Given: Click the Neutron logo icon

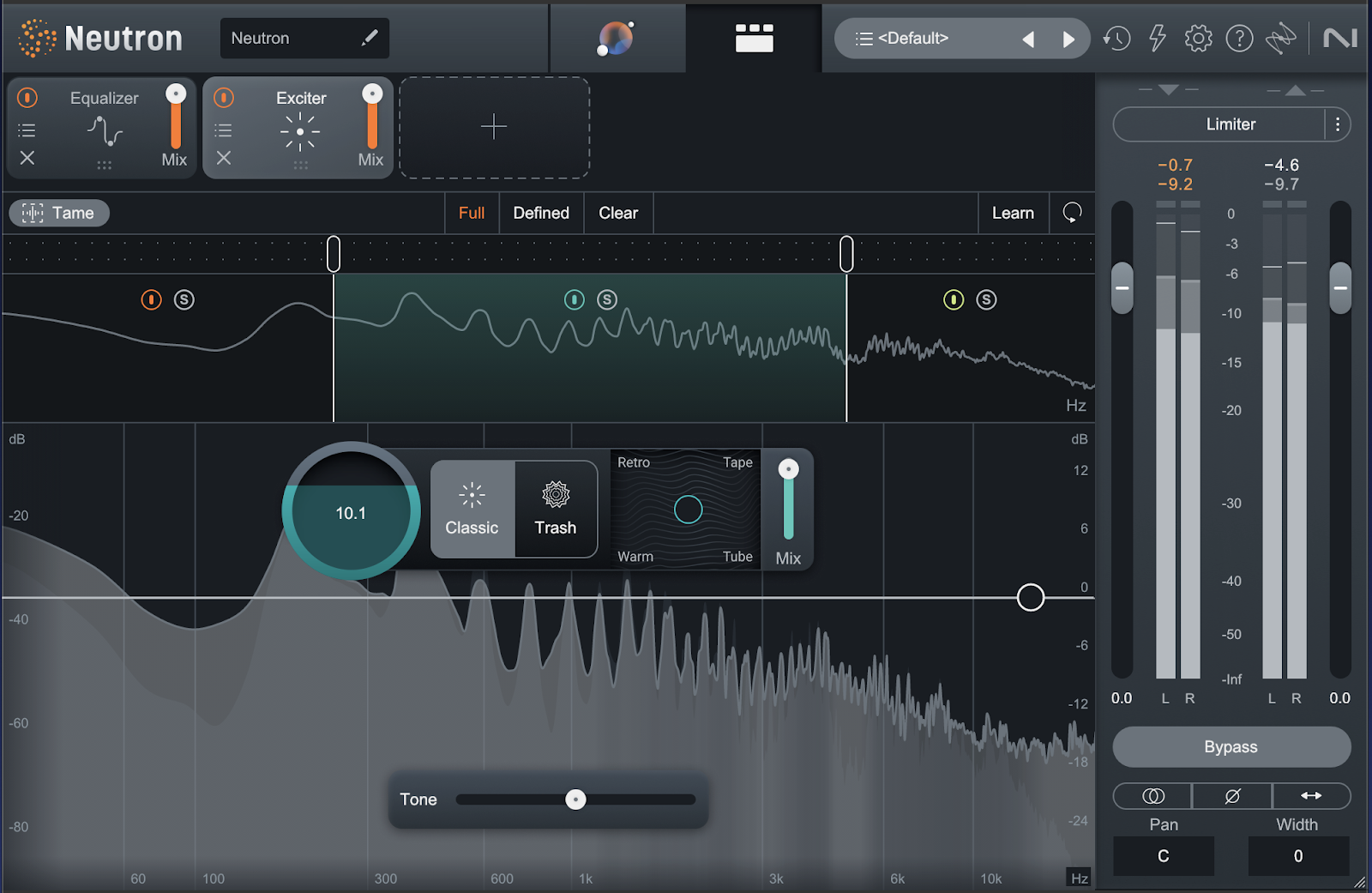Looking at the screenshot, I should click(x=37, y=38).
